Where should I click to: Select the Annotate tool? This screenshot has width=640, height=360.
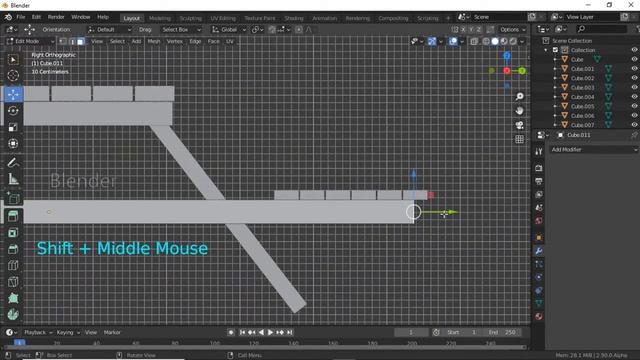pyautogui.click(x=13, y=162)
